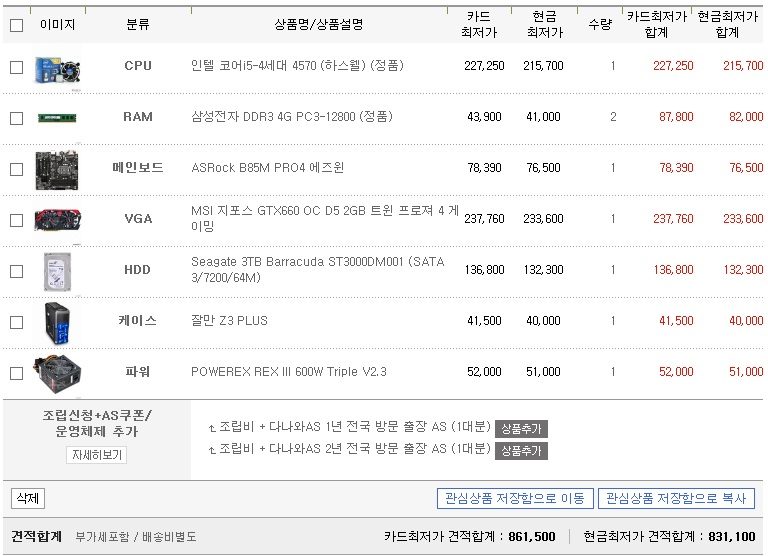This screenshot has width=768, height=556.
Task: Check the HDD row checkbox
Action: pyautogui.click(x=17, y=271)
